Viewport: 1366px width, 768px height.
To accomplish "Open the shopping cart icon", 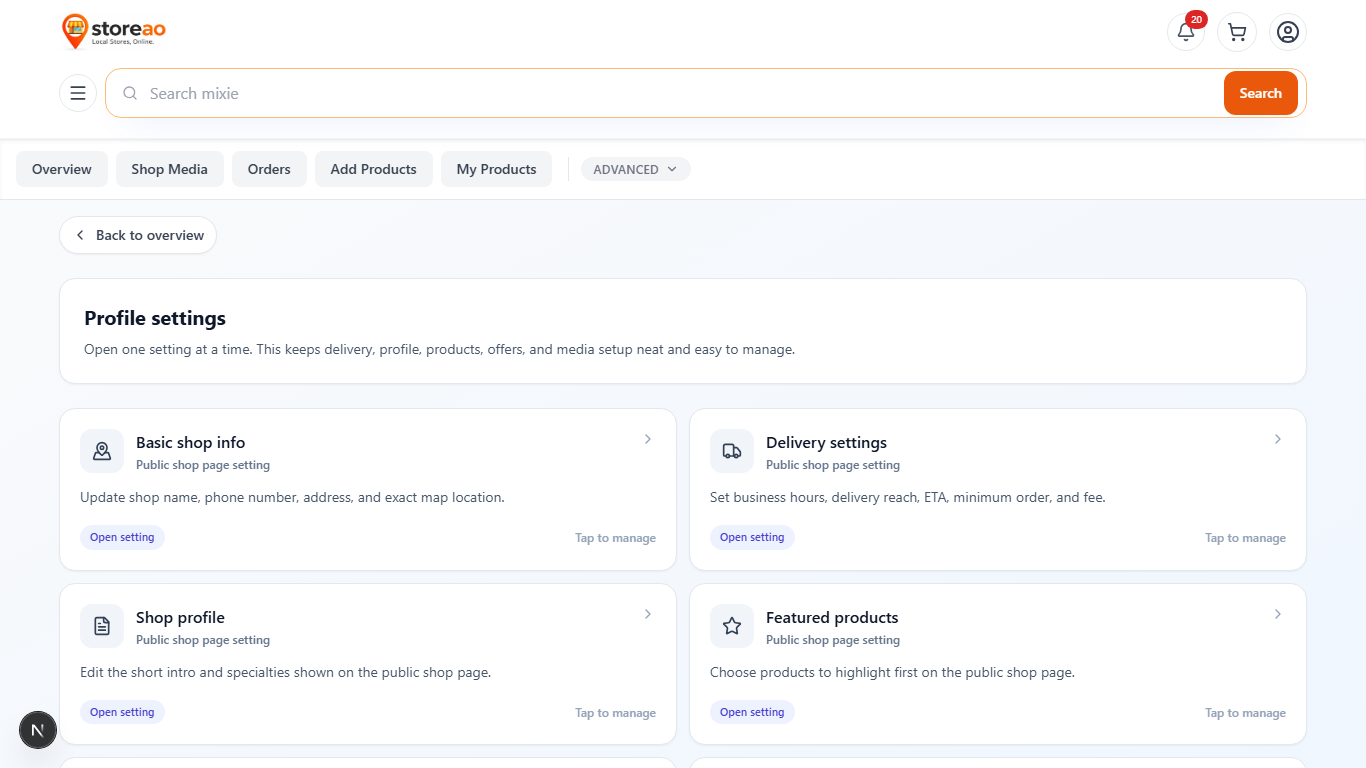I will point(1237,32).
